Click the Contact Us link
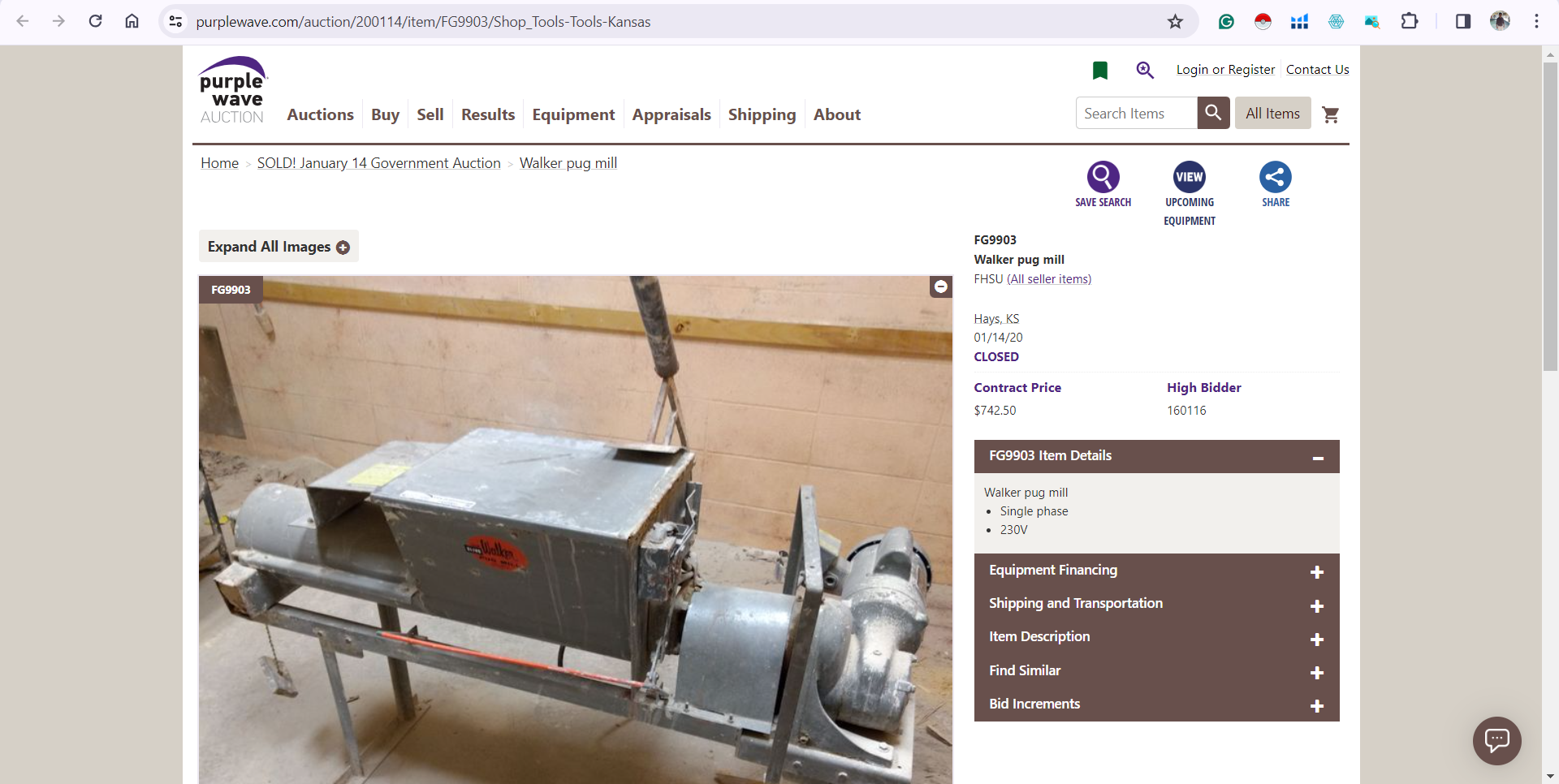 tap(1317, 70)
